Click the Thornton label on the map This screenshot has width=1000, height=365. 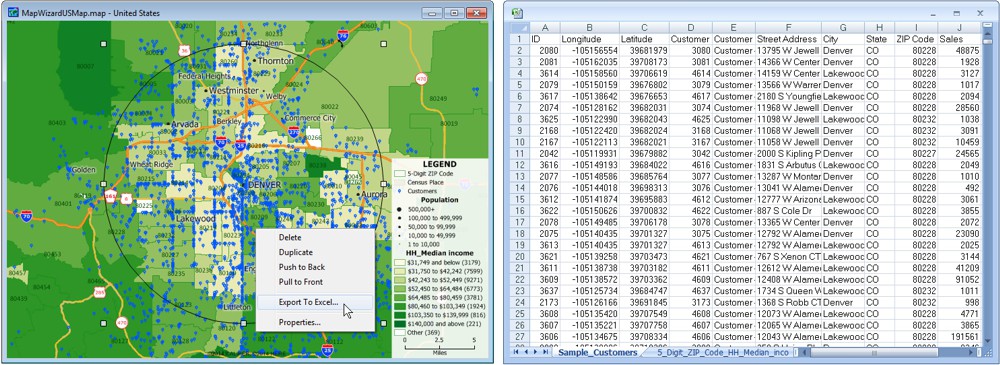click(276, 61)
